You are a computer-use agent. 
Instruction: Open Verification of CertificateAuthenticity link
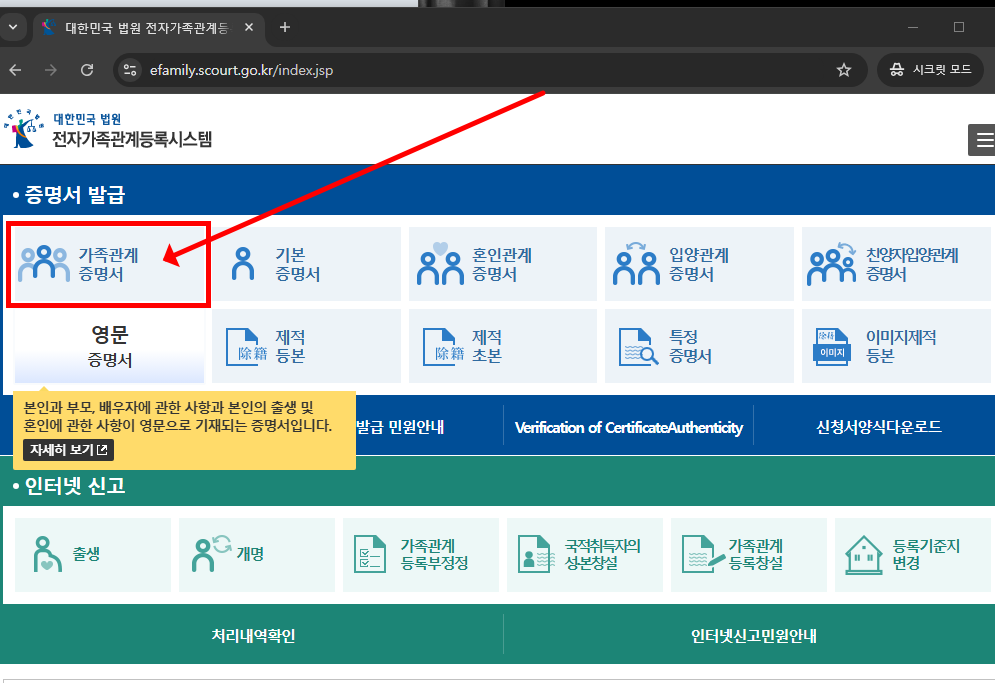(x=628, y=427)
